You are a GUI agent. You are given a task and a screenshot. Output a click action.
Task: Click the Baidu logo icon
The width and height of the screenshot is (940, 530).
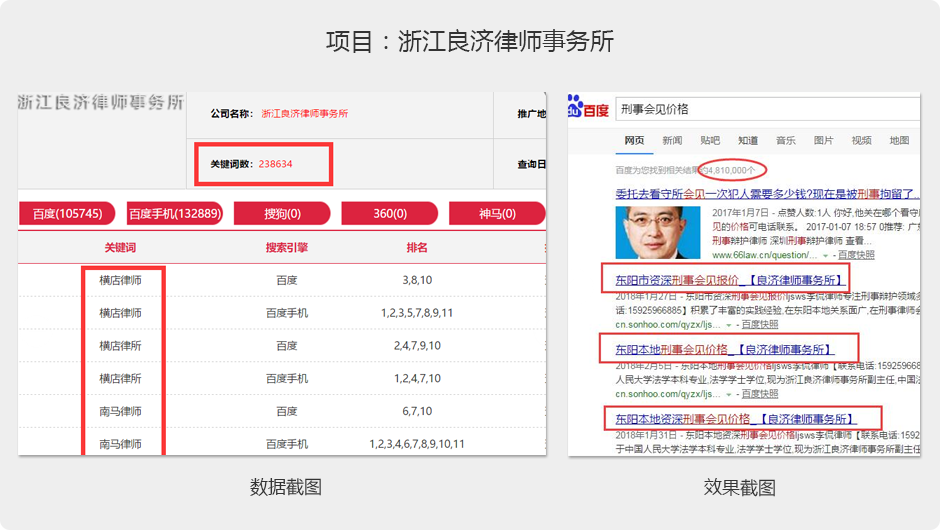tap(588, 107)
